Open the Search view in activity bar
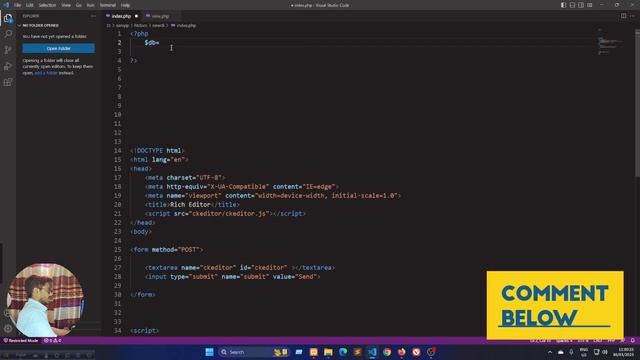The height and width of the screenshot is (360, 640). click(8, 34)
